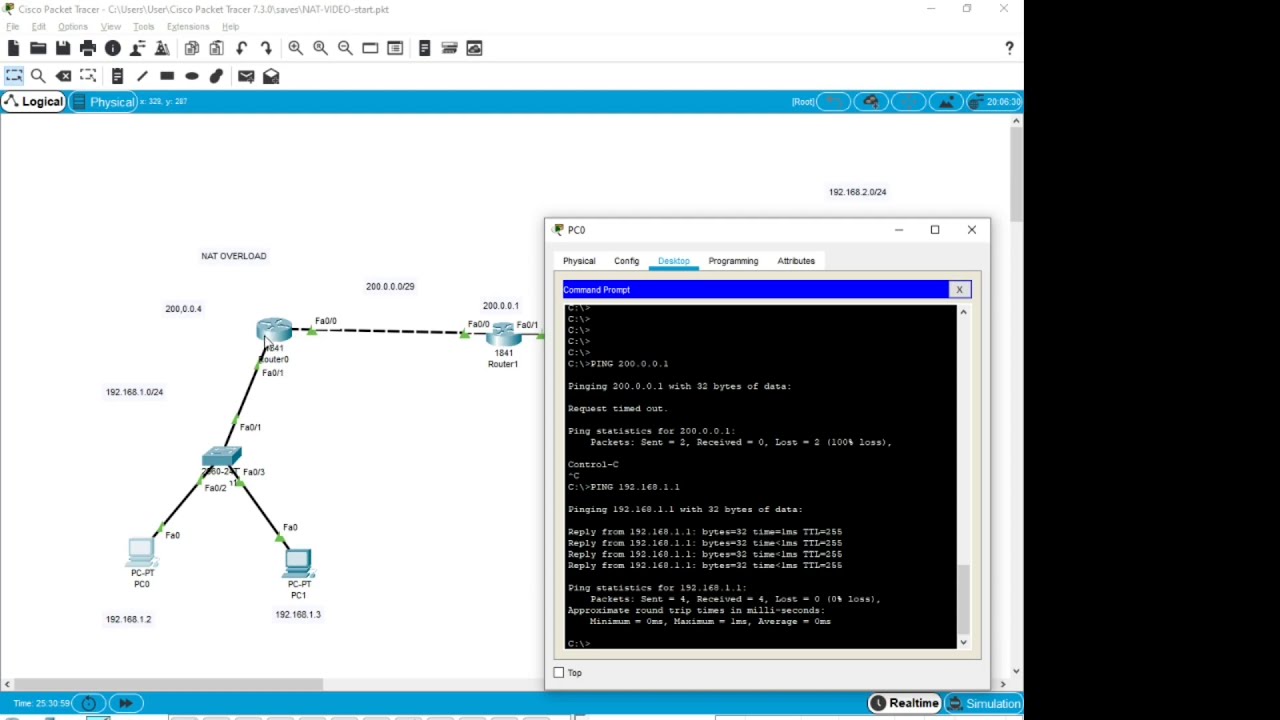Switch to Physical workspace view
1280x720 pixels.
tap(102, 101)
